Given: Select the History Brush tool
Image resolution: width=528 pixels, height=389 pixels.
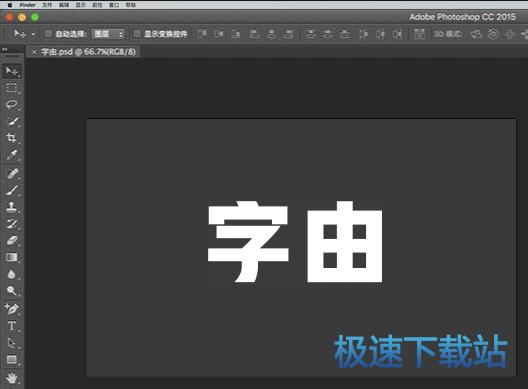Looking at the screenshot, I should (x=12, y=224).
